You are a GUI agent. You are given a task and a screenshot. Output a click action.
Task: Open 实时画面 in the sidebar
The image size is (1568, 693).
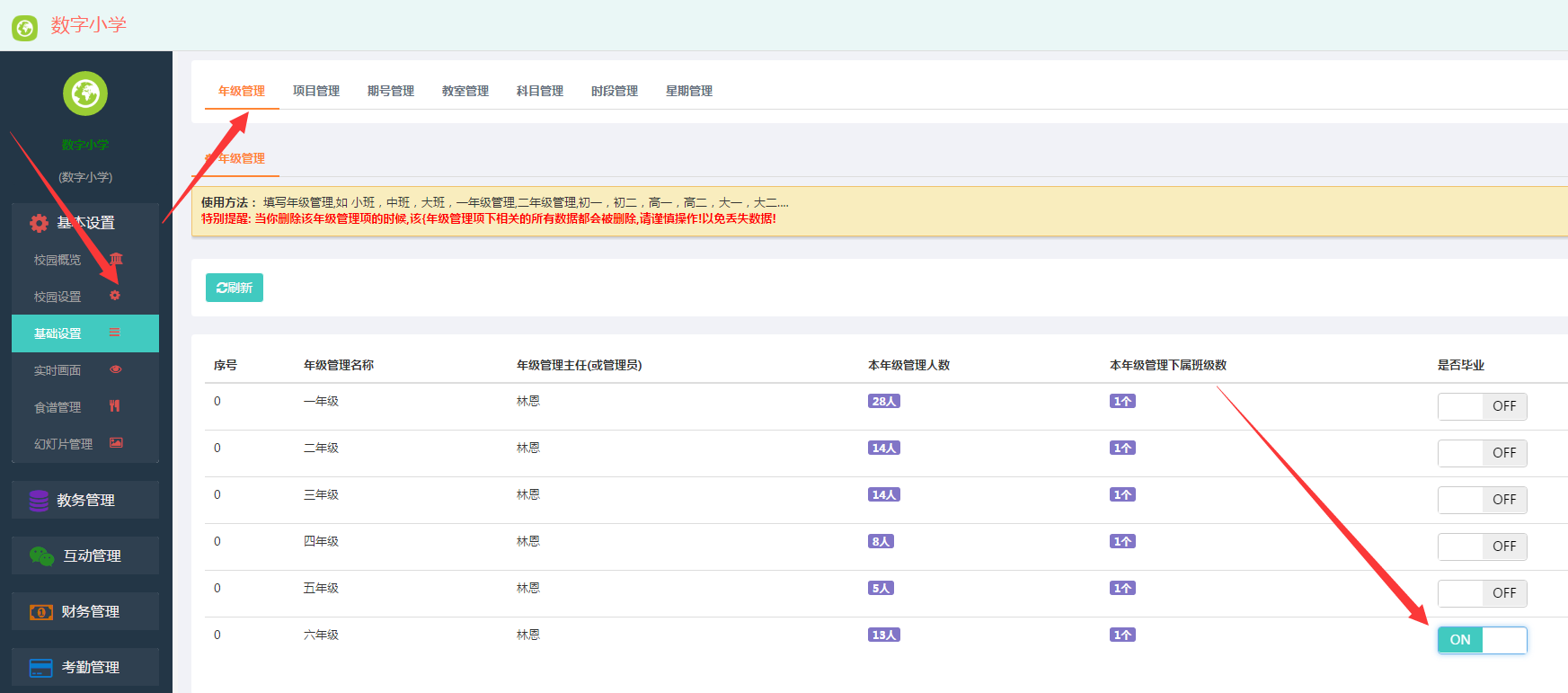pyautogui.click(x=85, y=370)
